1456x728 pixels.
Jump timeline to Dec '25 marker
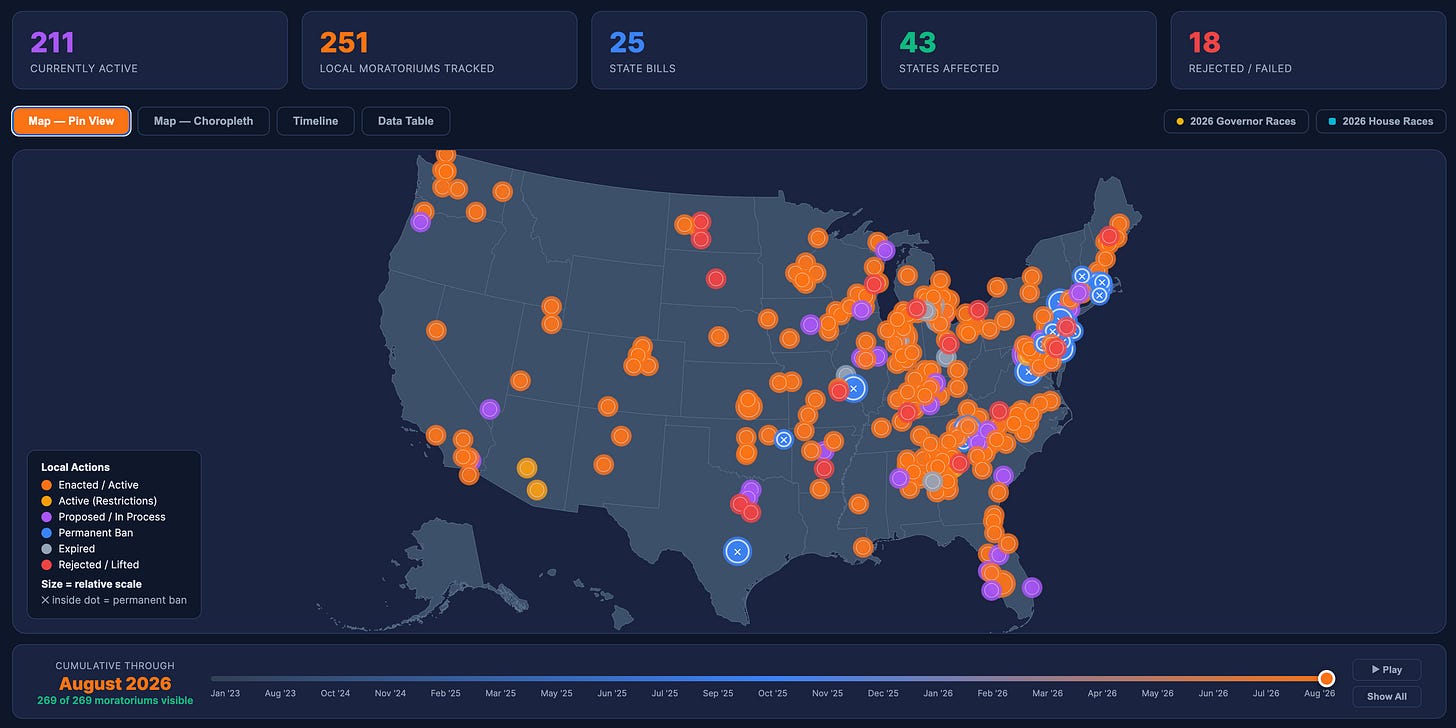[x=883, y=693]
